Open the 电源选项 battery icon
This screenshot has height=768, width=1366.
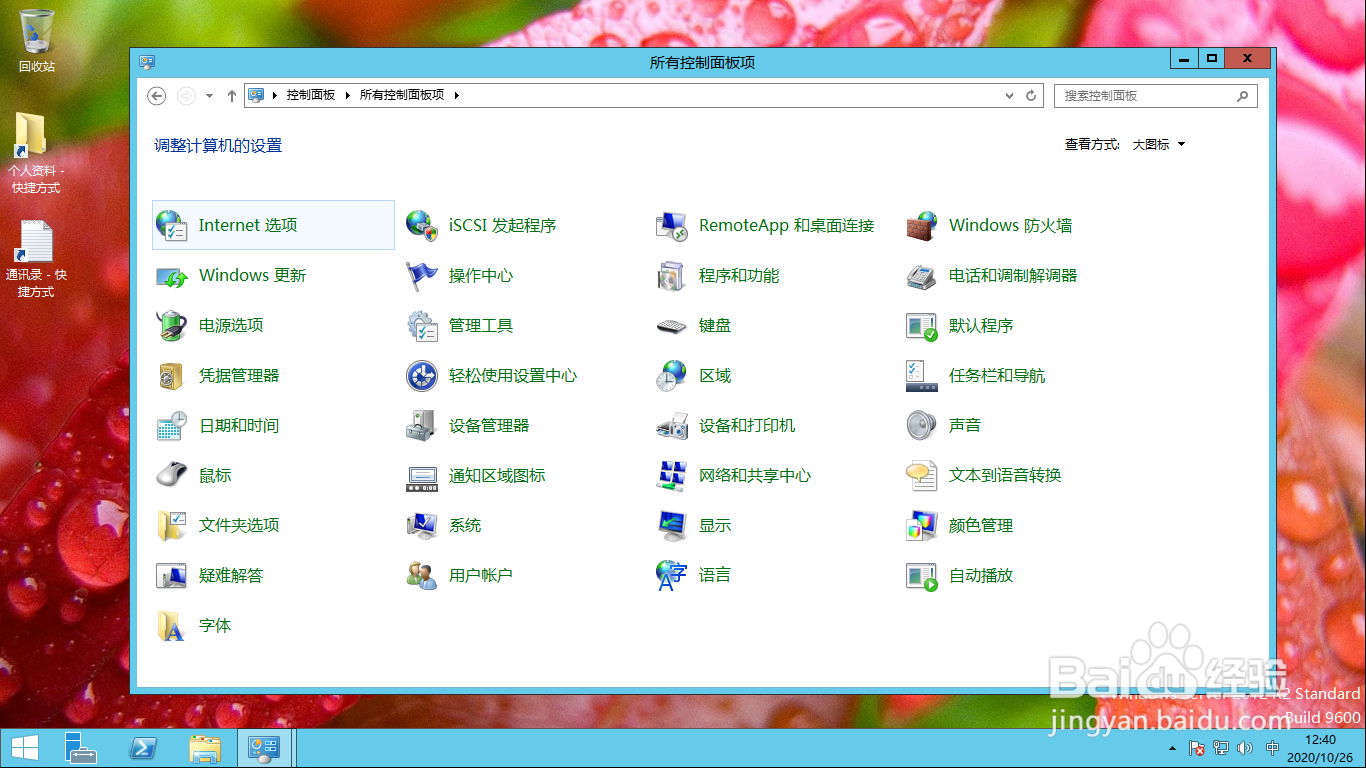point(172,326)
